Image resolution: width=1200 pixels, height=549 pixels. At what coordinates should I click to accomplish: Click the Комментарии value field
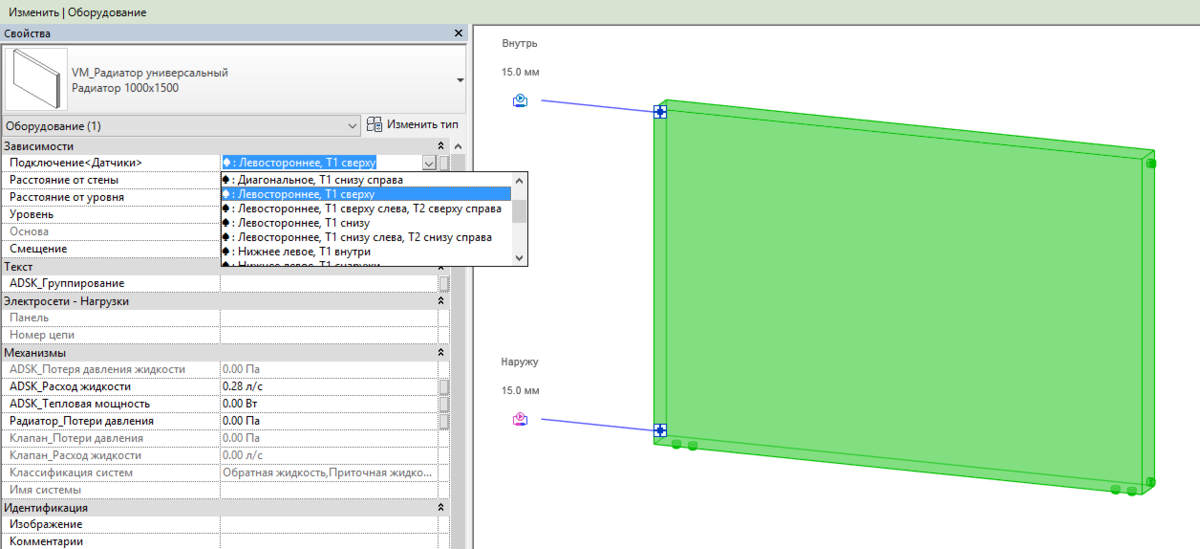(329, 541)
